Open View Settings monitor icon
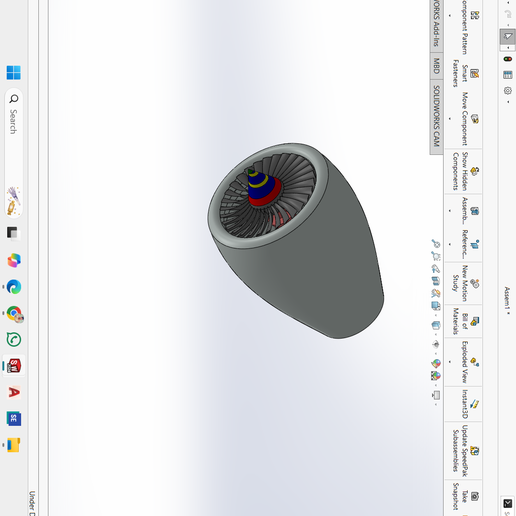This screenshot has height=516, width=516. click(x=436, y=395)
